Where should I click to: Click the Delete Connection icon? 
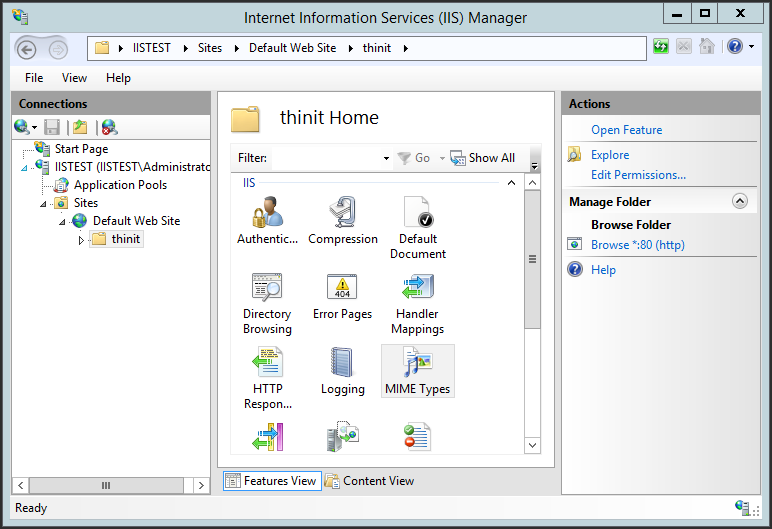[109, 127]
